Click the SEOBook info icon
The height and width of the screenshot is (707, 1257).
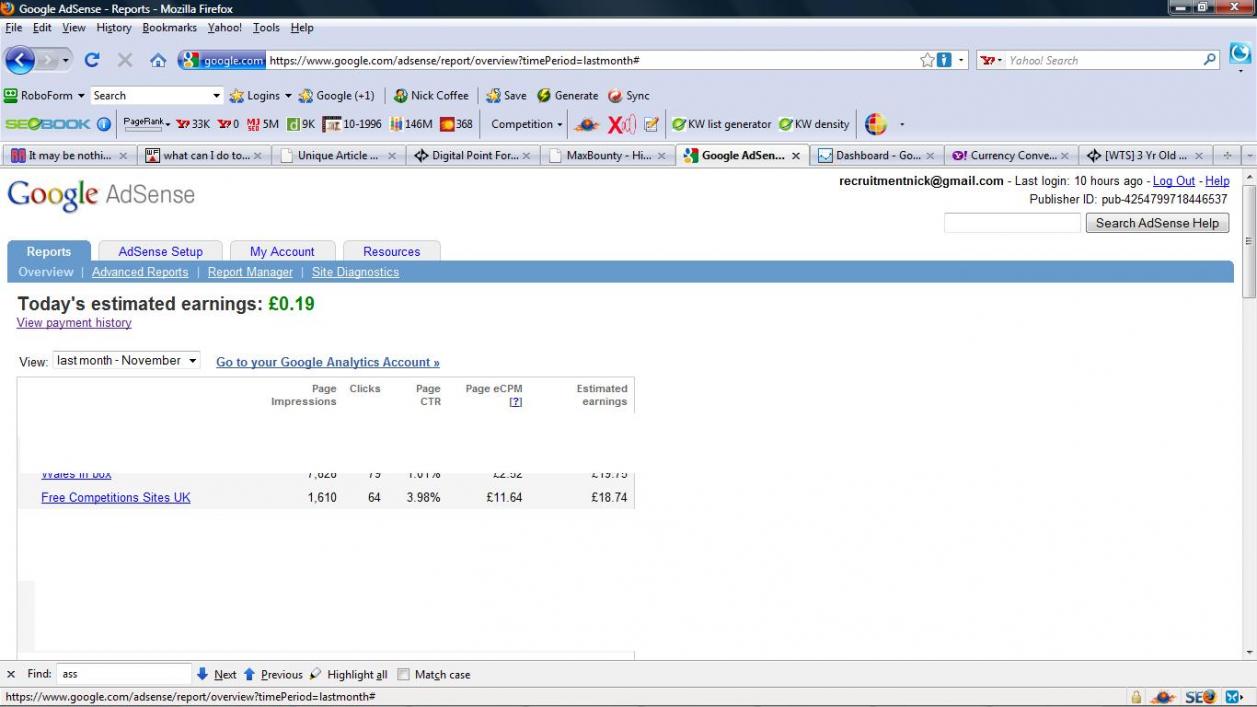(x=104, y=125)
